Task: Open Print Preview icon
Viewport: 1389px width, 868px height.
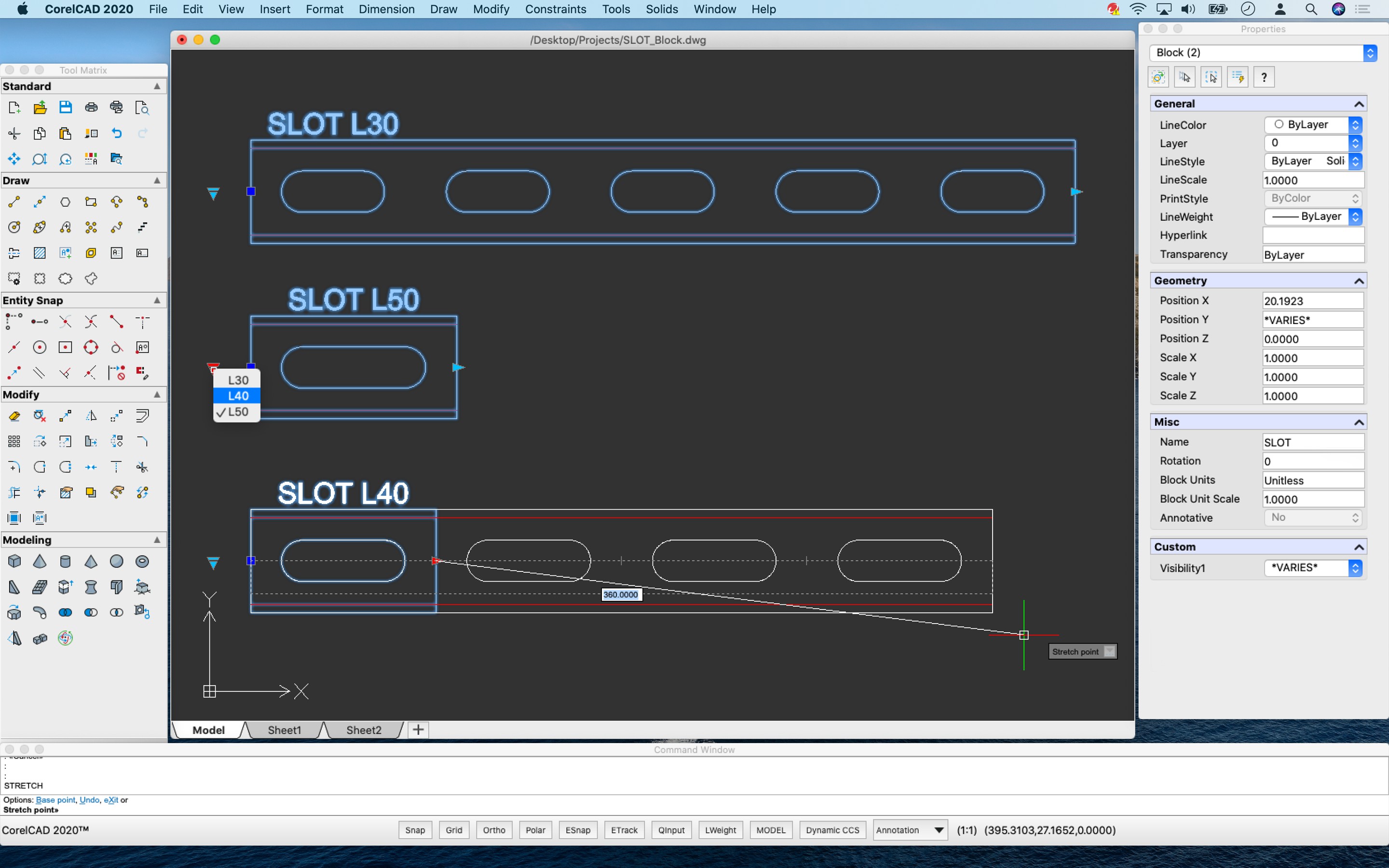Action: click(x=142, y=108)
